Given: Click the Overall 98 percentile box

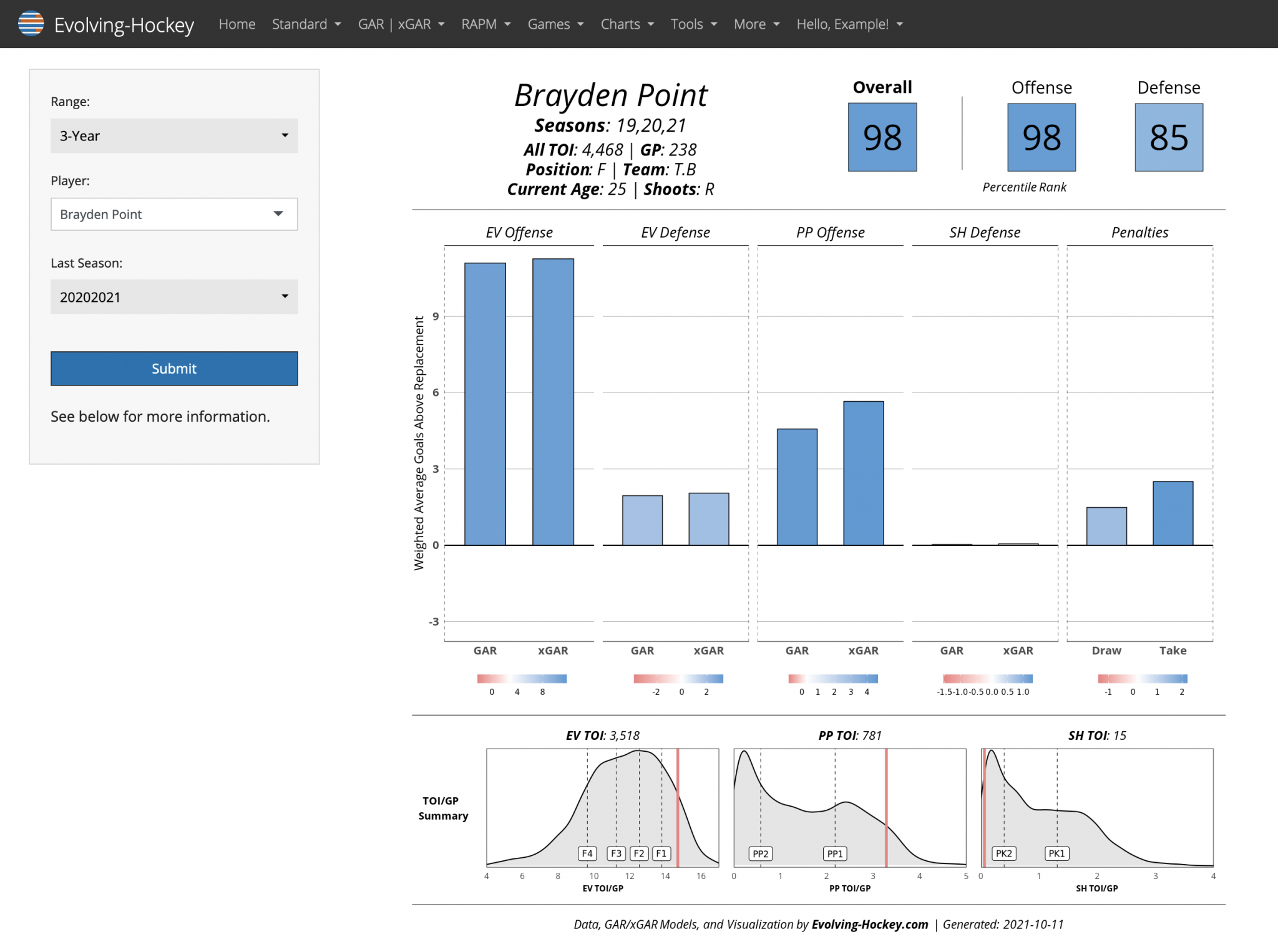Looking at the screenshot, I should click(x=882, y=137).
